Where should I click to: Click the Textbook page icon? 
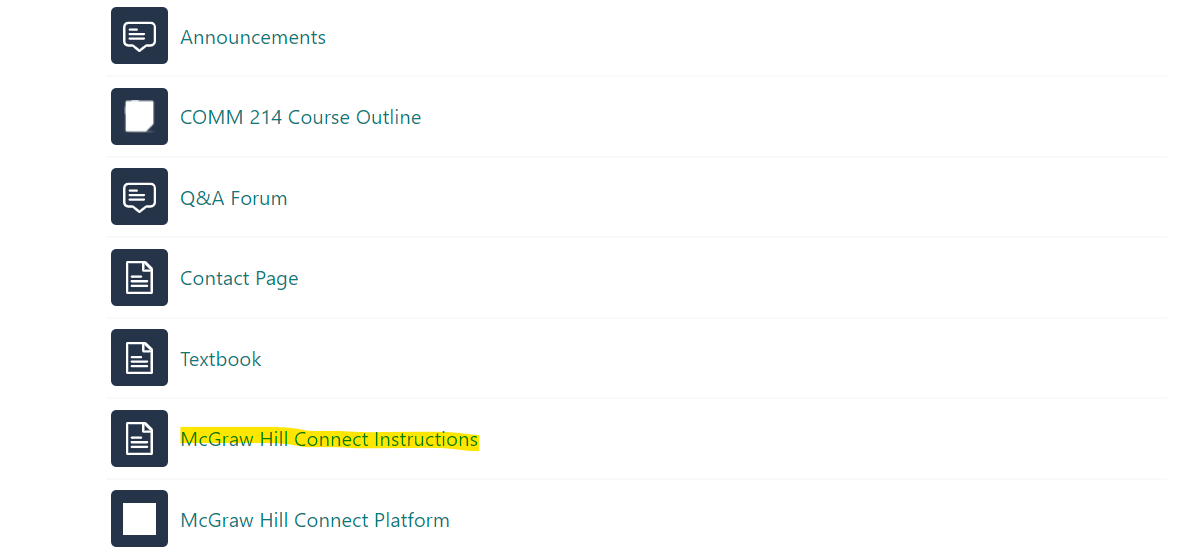pyautogui.click(x=139, y=358)
